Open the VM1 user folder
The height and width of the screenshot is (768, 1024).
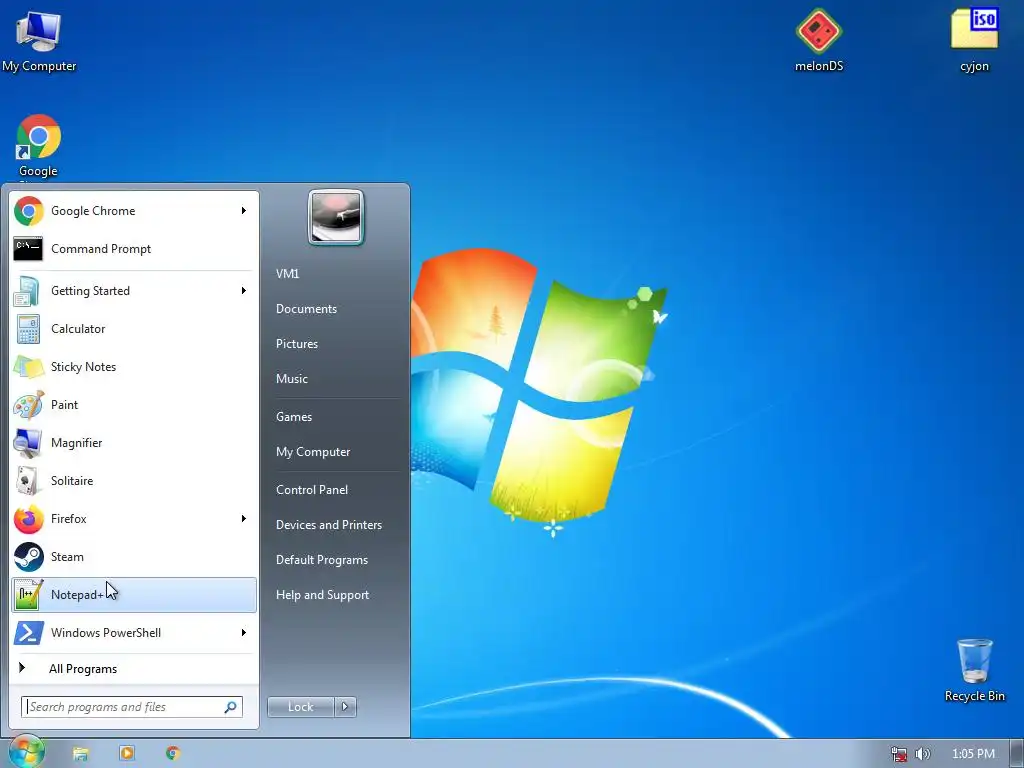click(335, 274)
